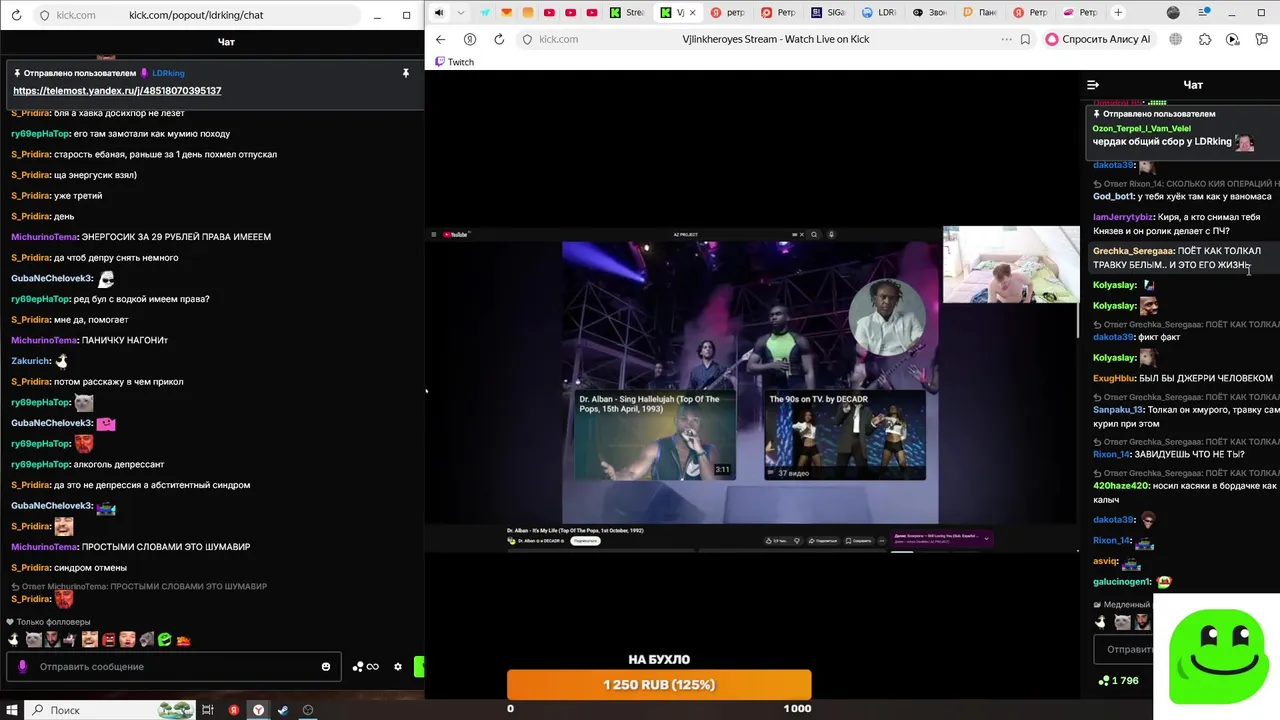Click the reply reference 'ПРОСТЫМИ СЛОВАМИ ЭТО ШУМАВИР' in left chat
The height and width of the screenshot is (720, 1280).
coord(139,586)
